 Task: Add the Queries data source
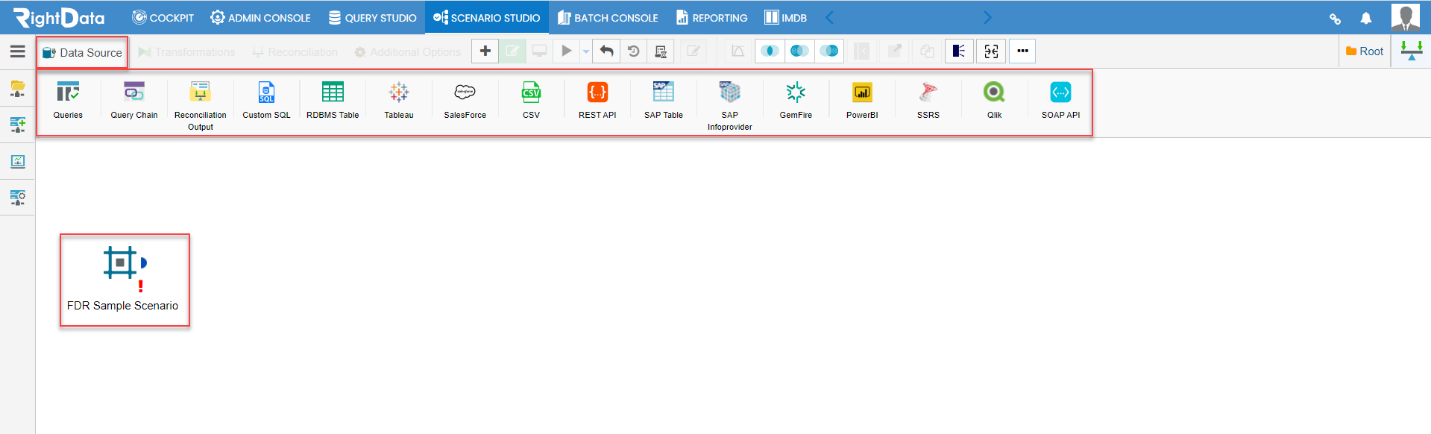(x=68, y=101)
